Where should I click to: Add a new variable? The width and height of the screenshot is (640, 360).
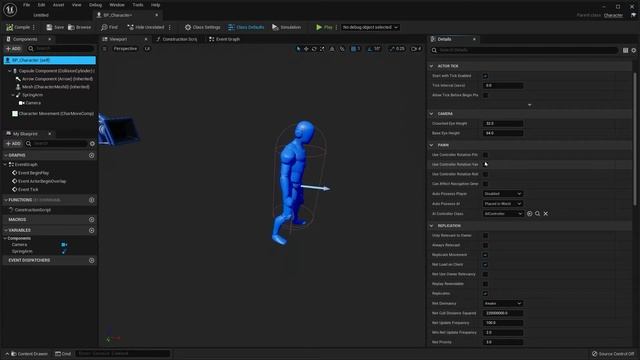tap(91, 230)
